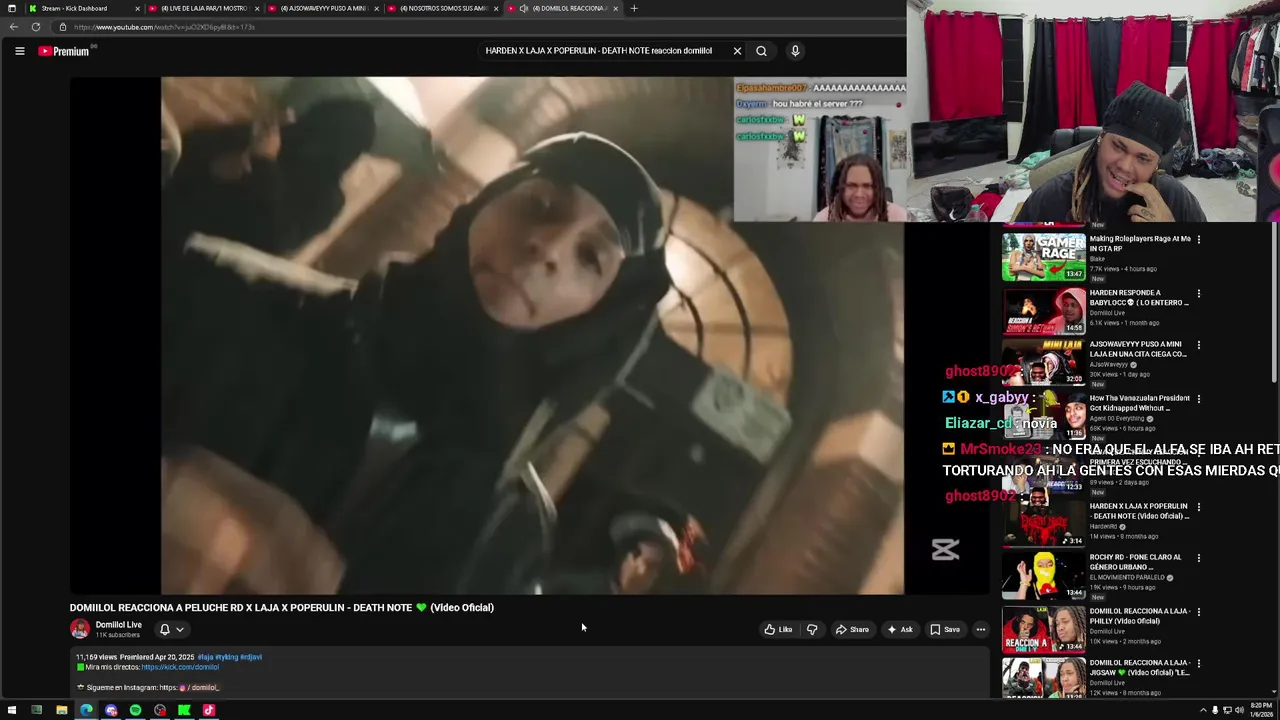Open the menu for ROCHY RD - PONE CLARO
The width and height of the screenshot is (1280, 720).
click(1199, 559)
